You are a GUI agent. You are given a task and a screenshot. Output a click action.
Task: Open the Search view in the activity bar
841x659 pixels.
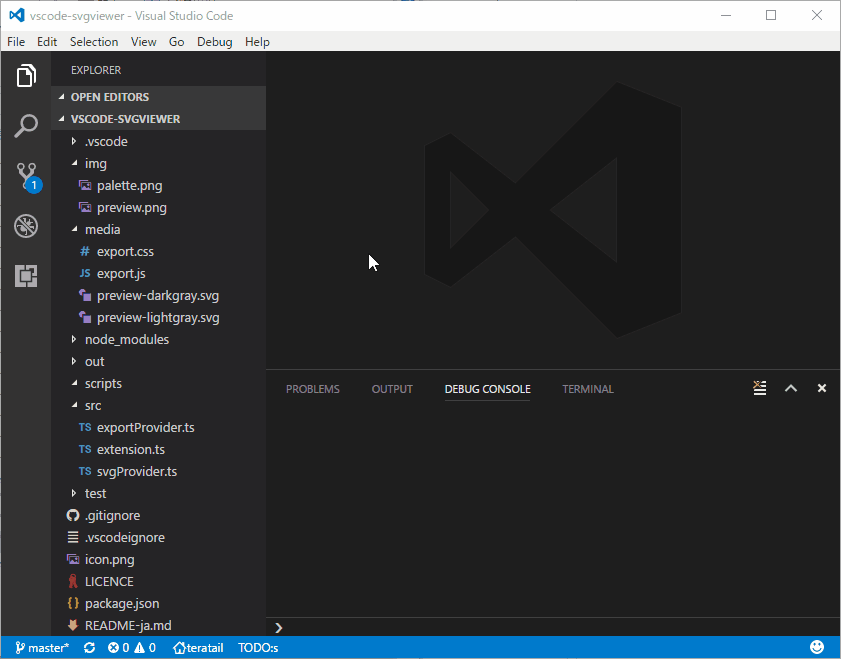point(26,125)
